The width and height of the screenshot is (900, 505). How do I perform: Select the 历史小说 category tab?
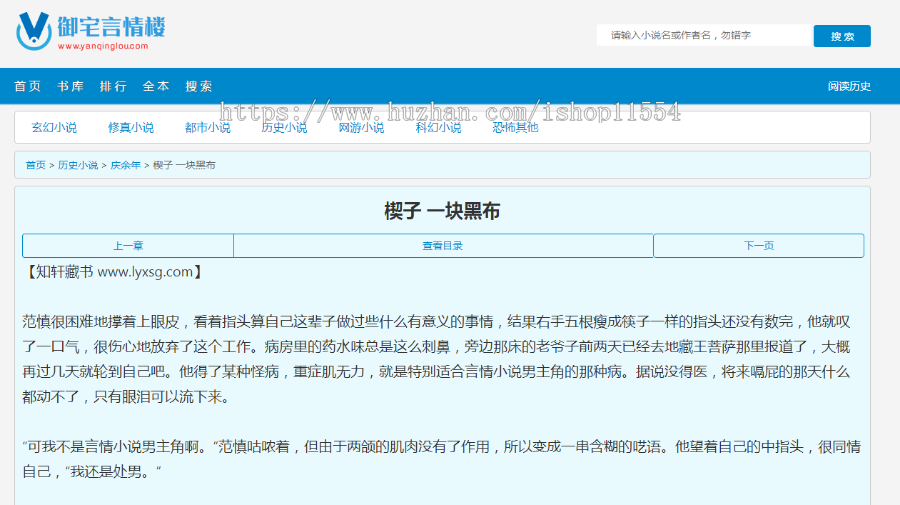[284, 128]
